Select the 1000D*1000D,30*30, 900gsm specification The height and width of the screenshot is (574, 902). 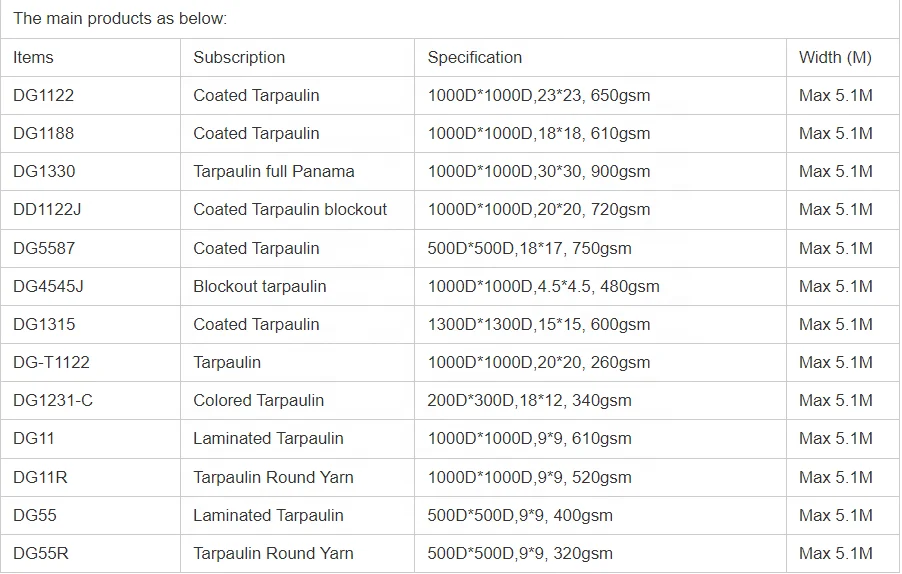pyautogui.click(x=539, y=172)
